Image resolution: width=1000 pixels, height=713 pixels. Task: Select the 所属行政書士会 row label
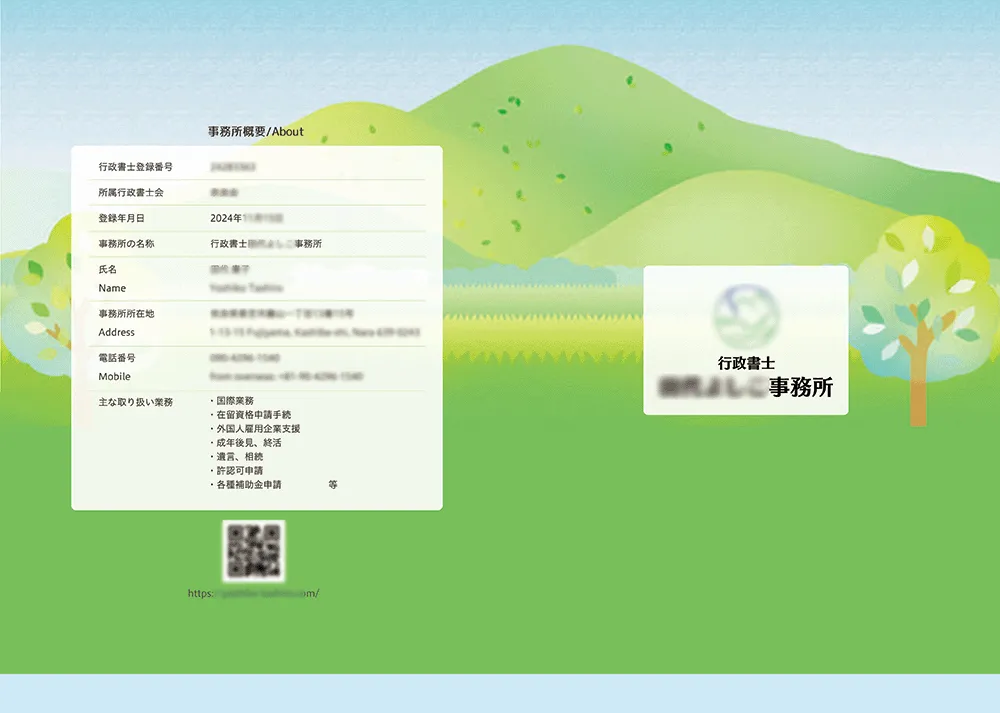point(131,192)
